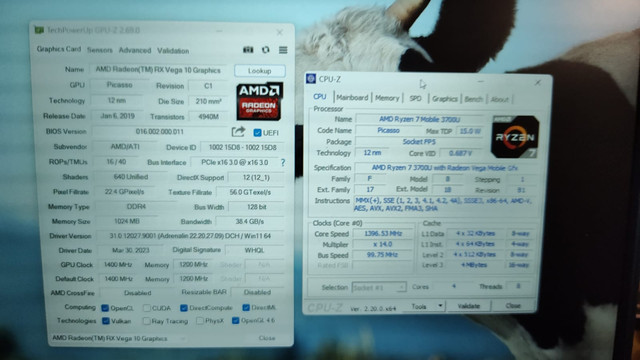Click the Level 3 cache value 4 MBytes

coord(474,265)
